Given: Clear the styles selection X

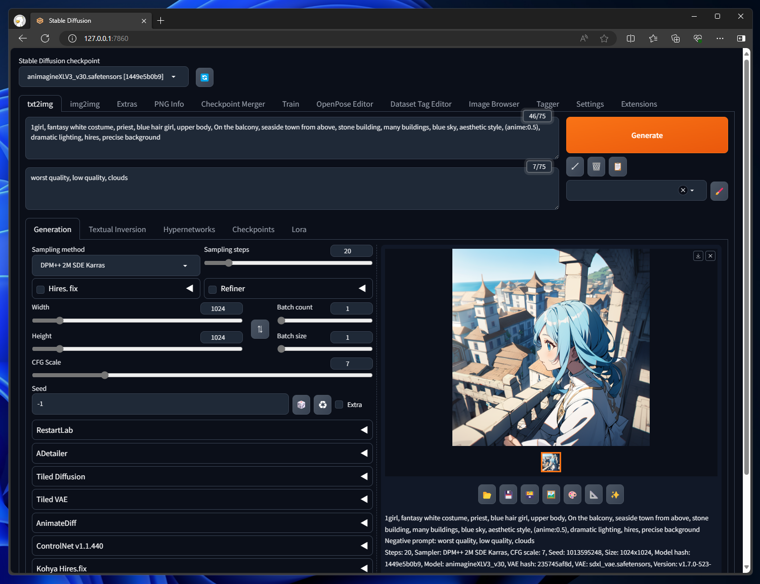Looking at the screenshot, I should point(682,190).
